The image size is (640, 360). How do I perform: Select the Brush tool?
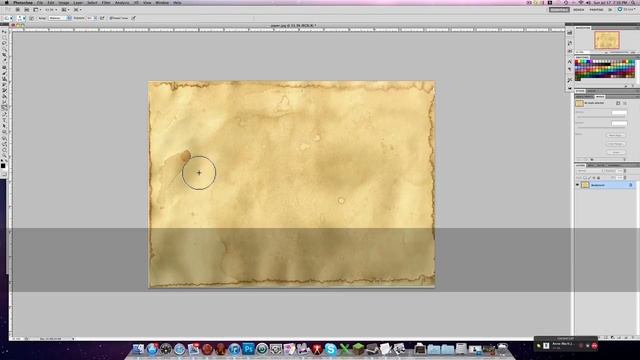(x=4, y=73)
